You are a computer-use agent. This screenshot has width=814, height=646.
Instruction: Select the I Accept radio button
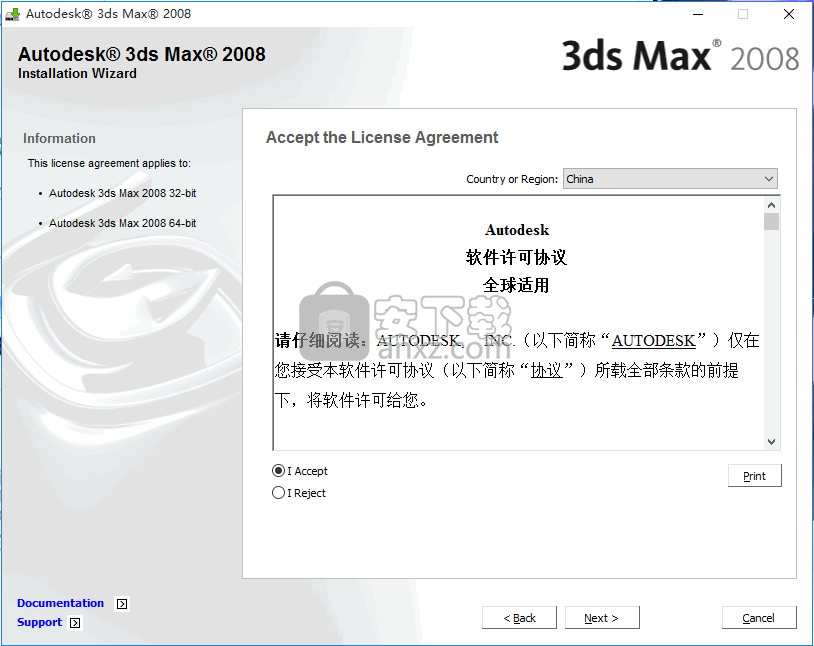click(x=278, y=470)
